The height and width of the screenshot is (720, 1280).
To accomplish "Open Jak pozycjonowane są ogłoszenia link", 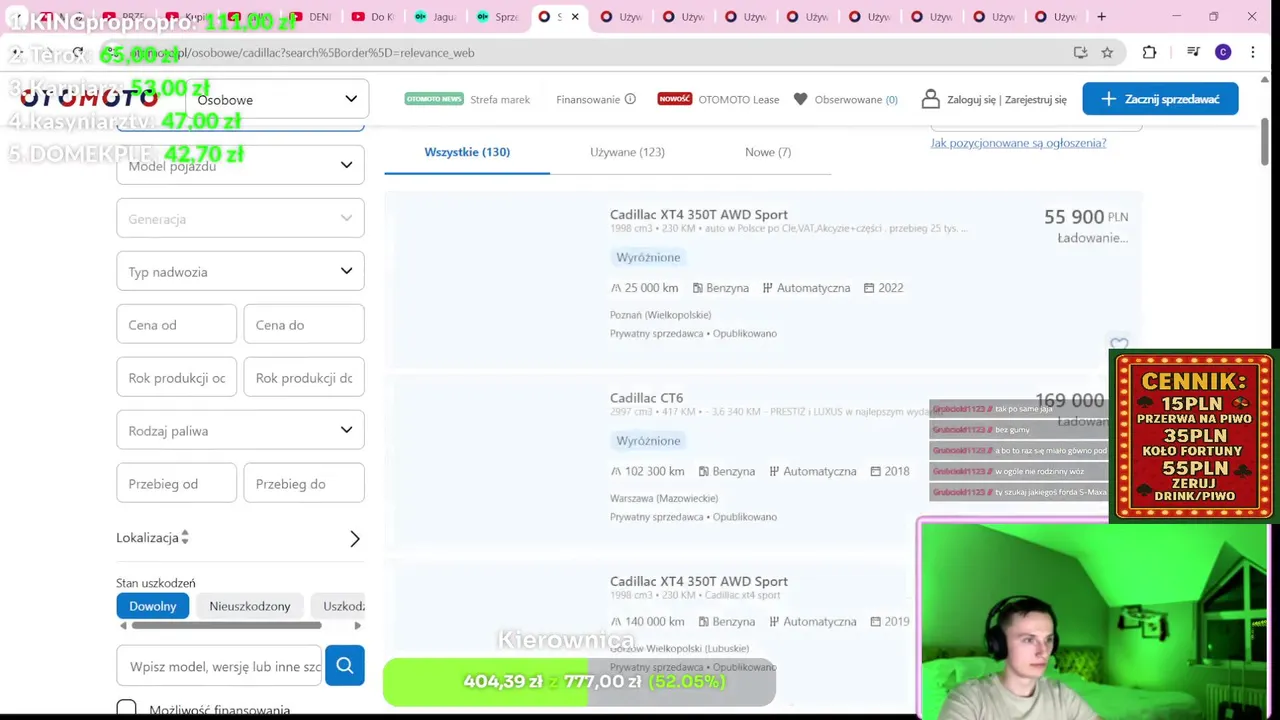I will tap(1018, 143).
